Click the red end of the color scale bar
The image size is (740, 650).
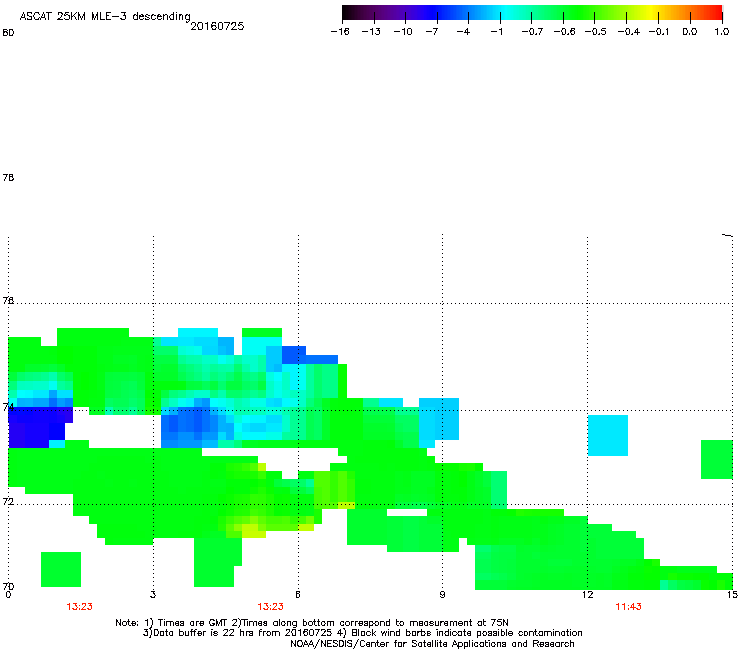pos(716,13)
